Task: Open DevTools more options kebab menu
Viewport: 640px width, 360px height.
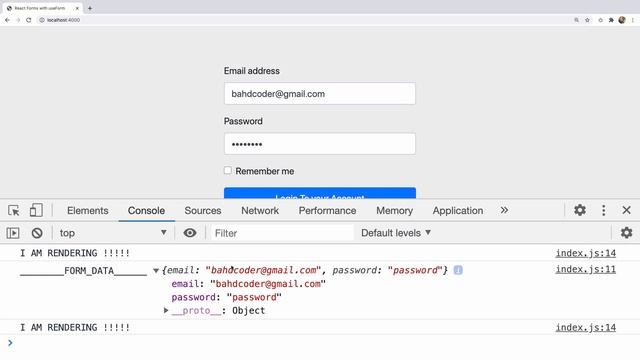Action: [x=604, y=210]
